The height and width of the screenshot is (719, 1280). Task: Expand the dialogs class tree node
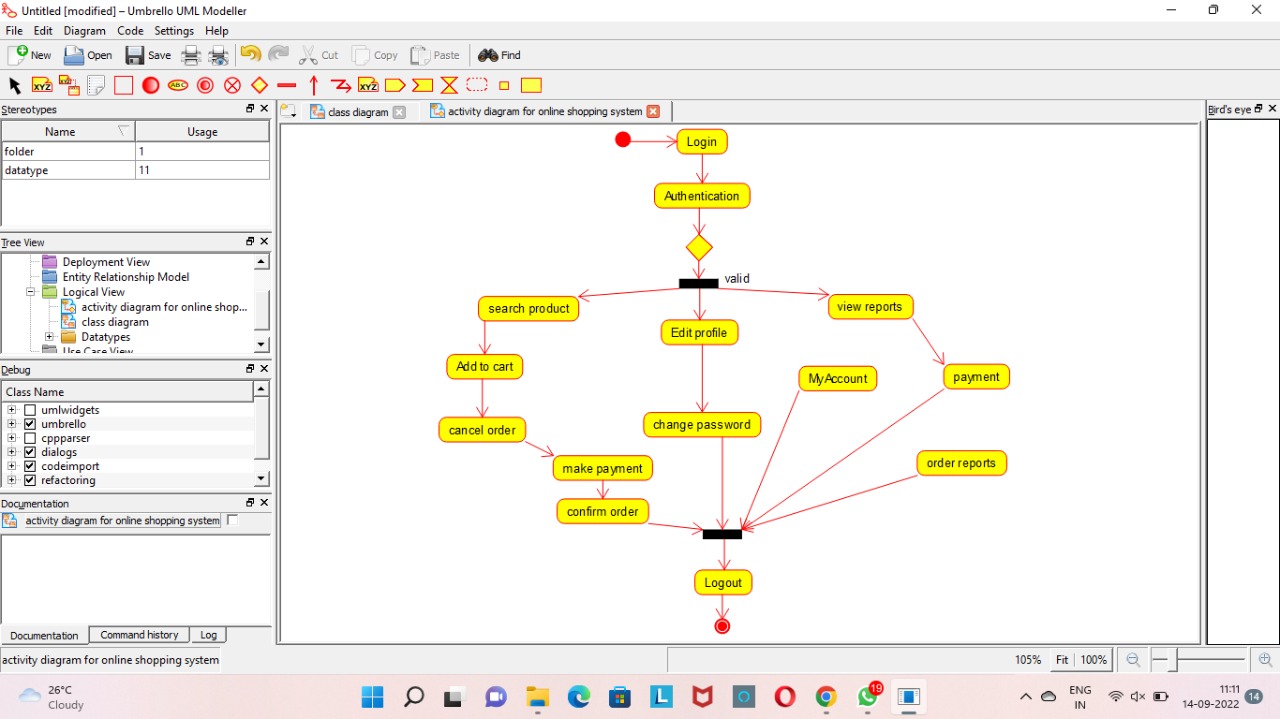12,452
